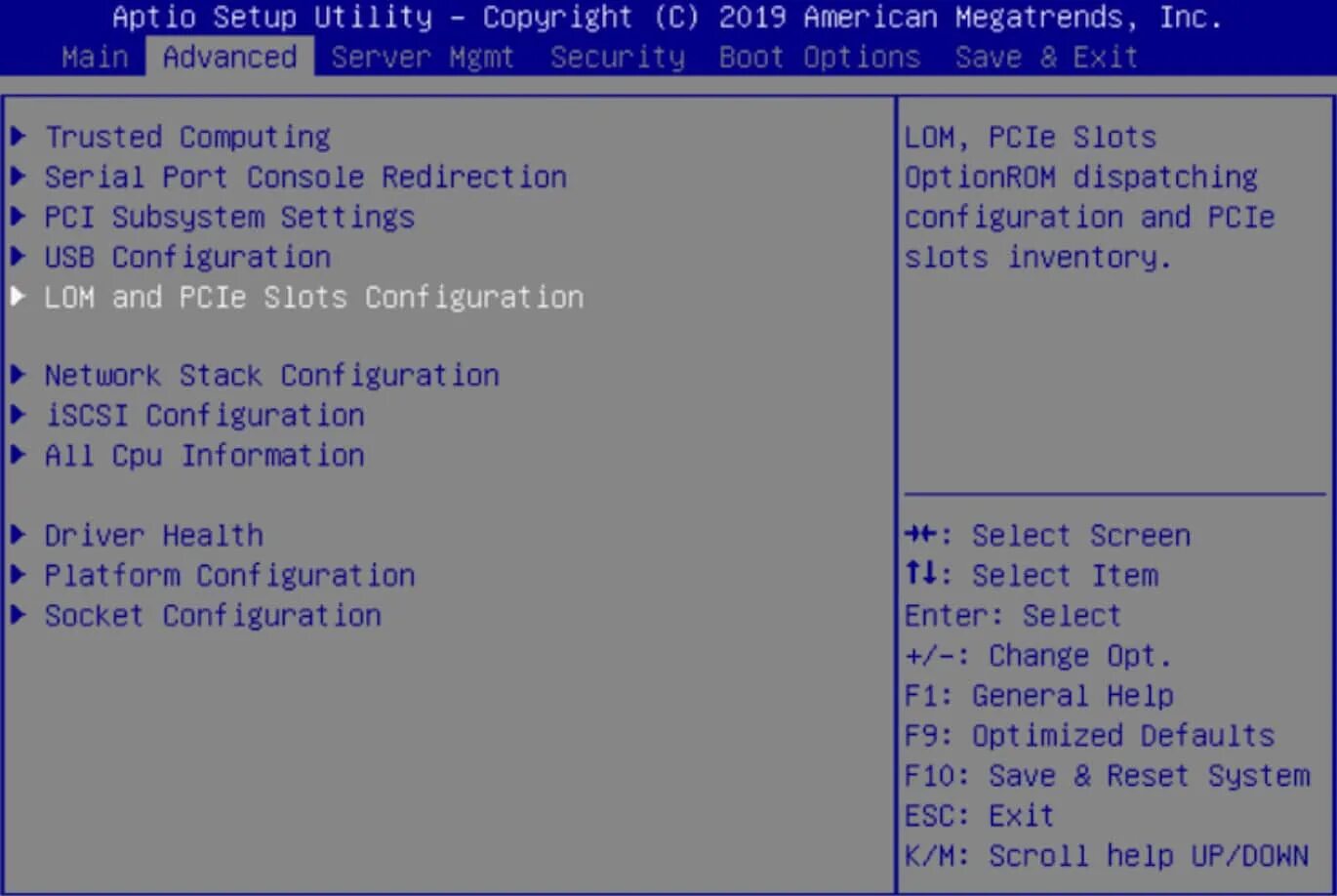Click the arrow marker beside Socket Configuration
The width and height of the screenshot is (1337, 896).
18,615
